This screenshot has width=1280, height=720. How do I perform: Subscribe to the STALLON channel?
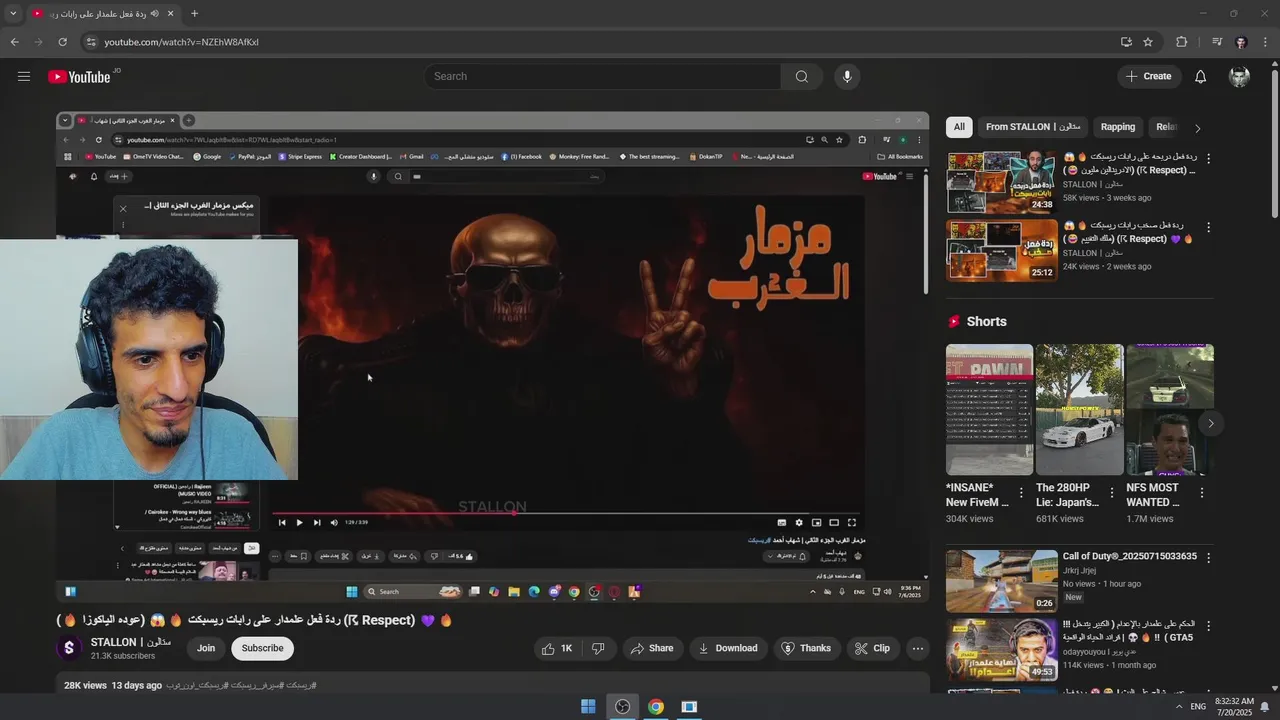click(262, 648)
